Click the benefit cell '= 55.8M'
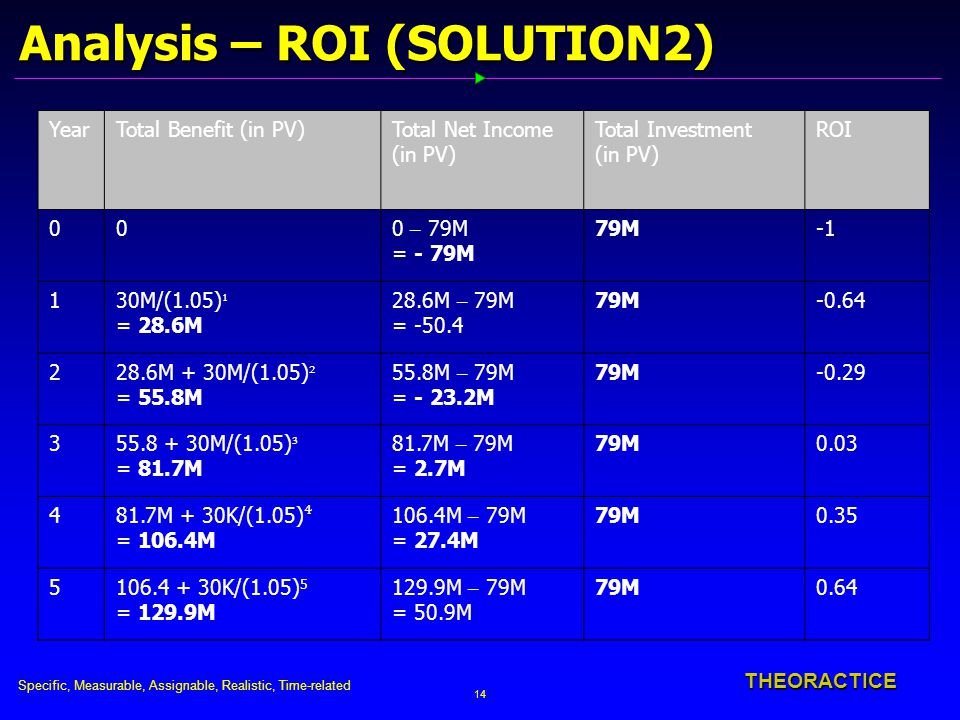This screenshot has height=720, width=960. click(x=242, y=389)
